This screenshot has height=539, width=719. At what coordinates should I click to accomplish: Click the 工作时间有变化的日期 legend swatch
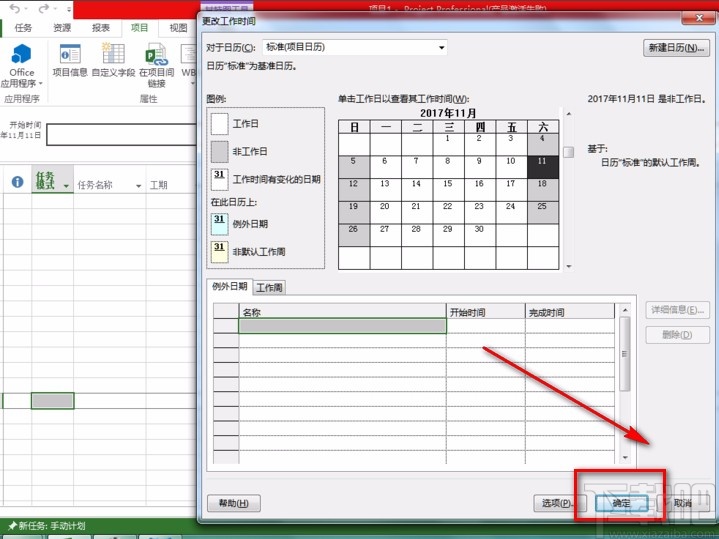tap(219, 179)
